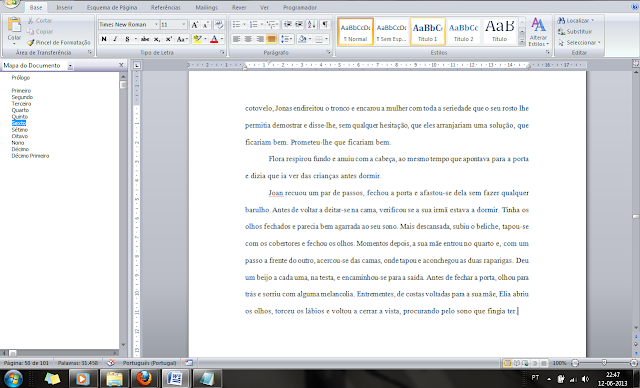This screenshot has height=388, width=640.
Task: Close the Mapa do Documento pane
Action: coord(121,65)
